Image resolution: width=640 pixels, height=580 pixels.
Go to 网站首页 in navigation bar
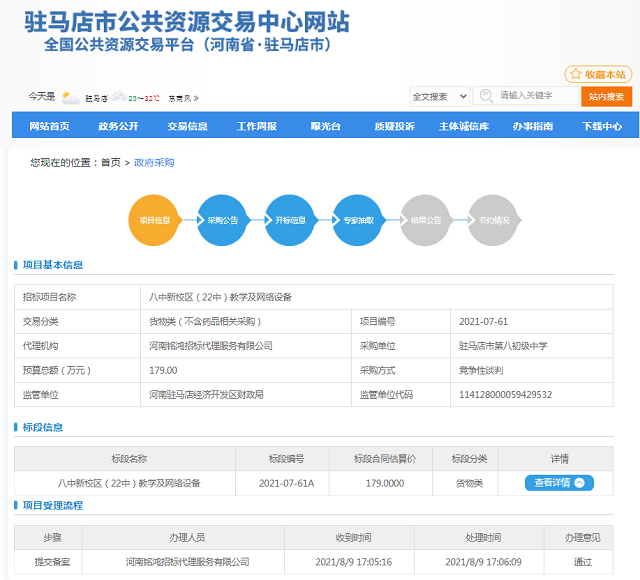point(49,126)
